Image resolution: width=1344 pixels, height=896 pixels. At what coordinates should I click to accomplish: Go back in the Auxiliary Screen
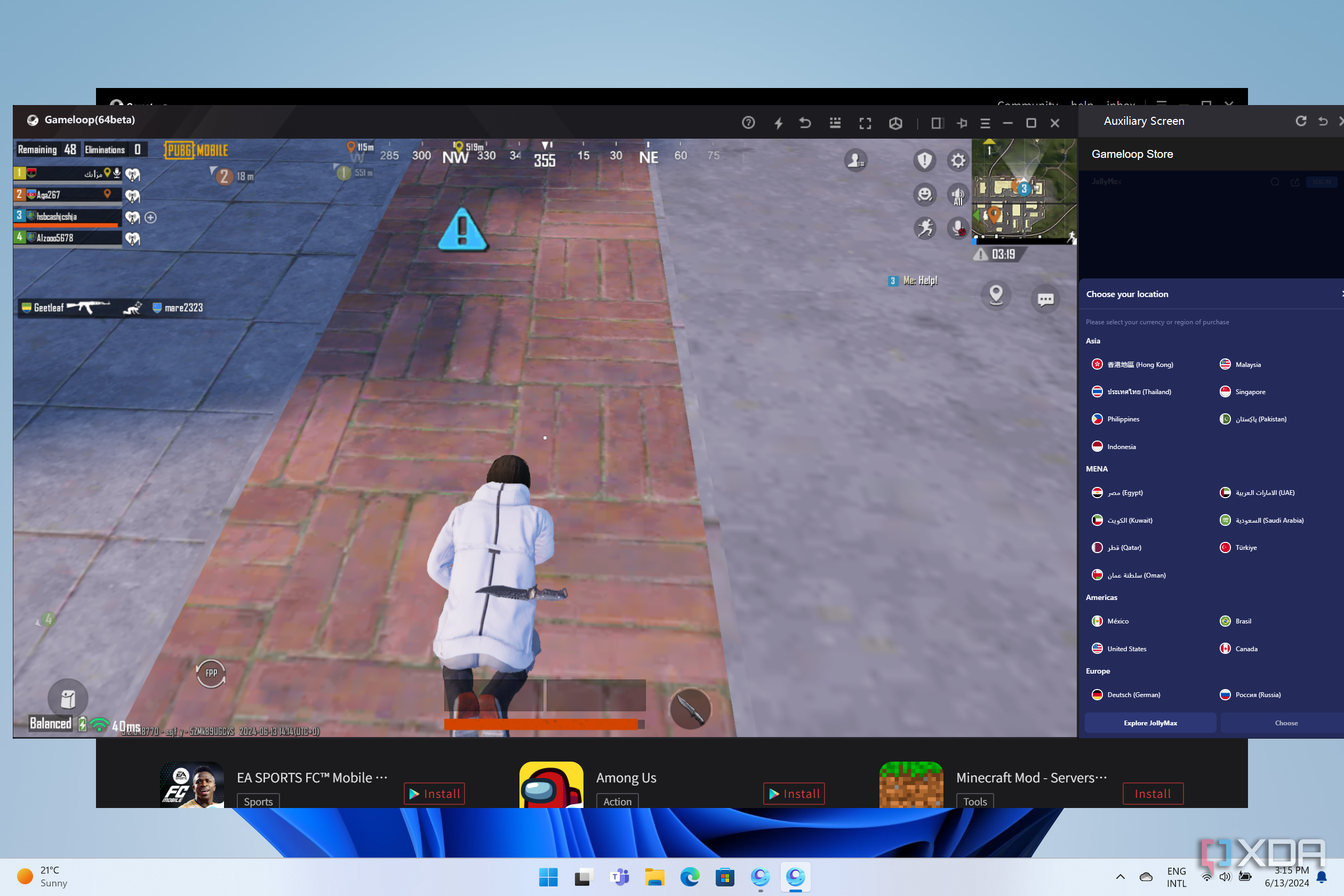point(1323,121)
